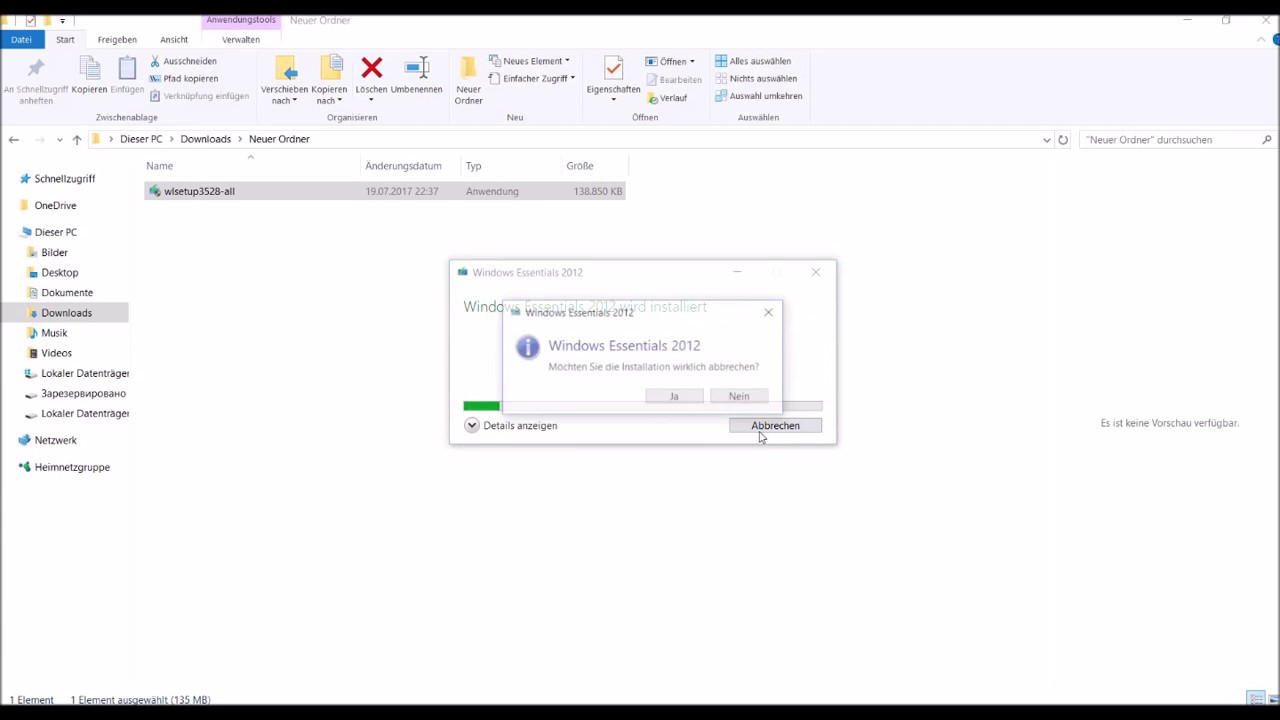The image size is (1280, 720).
Task: Open the Bilder folder in sidebar
Action: 54,253
